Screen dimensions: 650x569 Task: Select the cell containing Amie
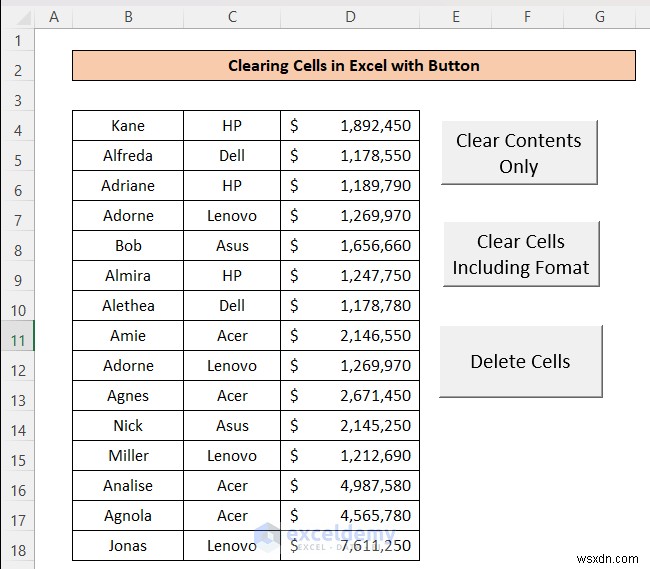[x=128, y=335]
